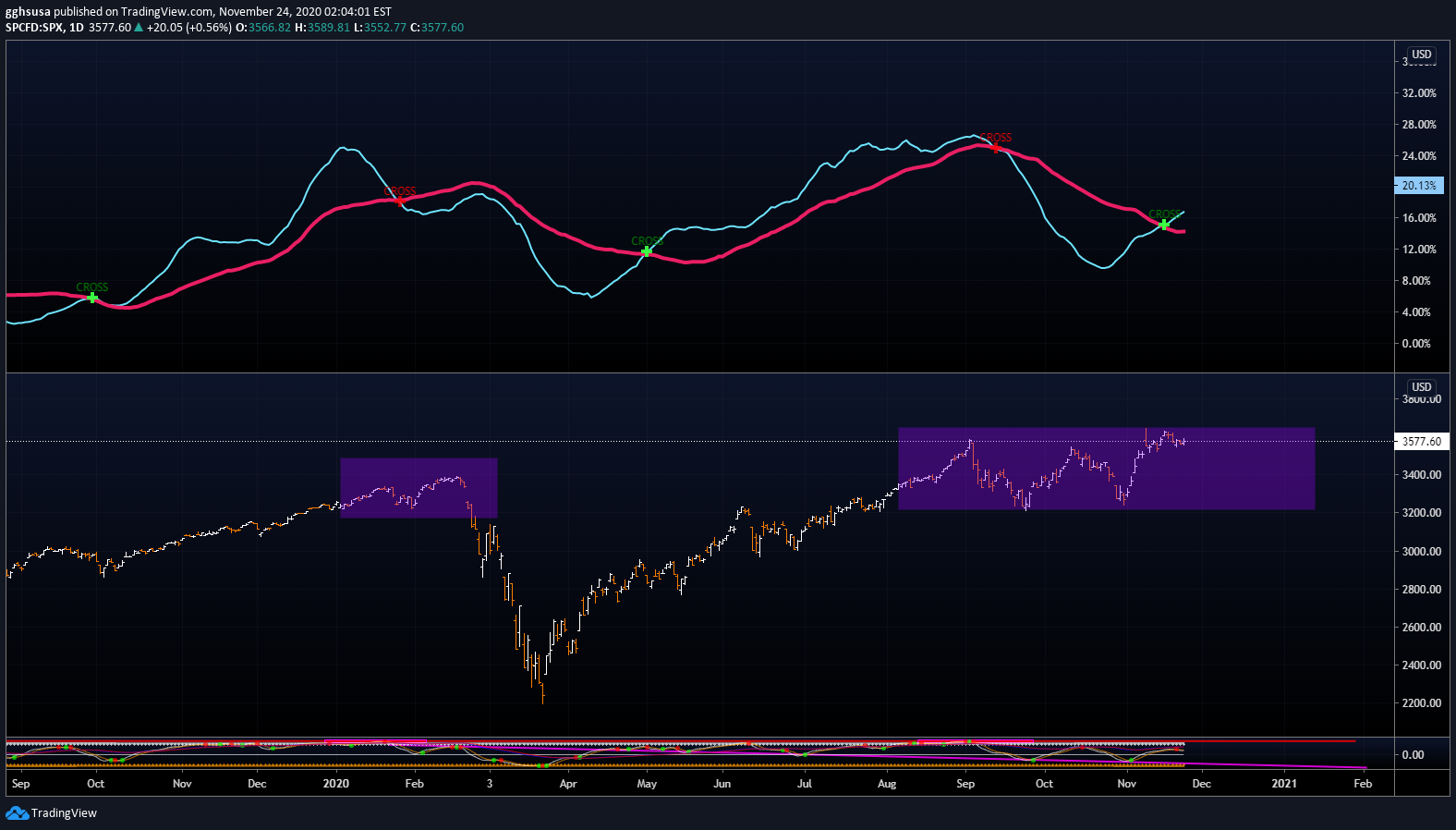Click the Jul label on the time axis
Image resolution: width=1456 pixels, height=830 pixels.
point(805,784)
